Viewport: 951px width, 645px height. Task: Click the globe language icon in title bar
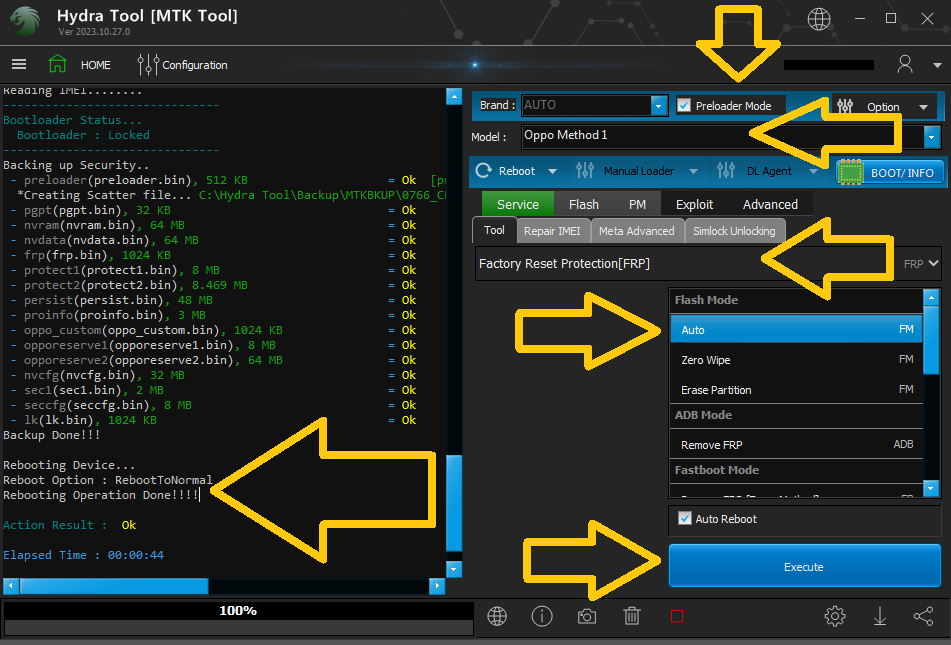point(819,19)
